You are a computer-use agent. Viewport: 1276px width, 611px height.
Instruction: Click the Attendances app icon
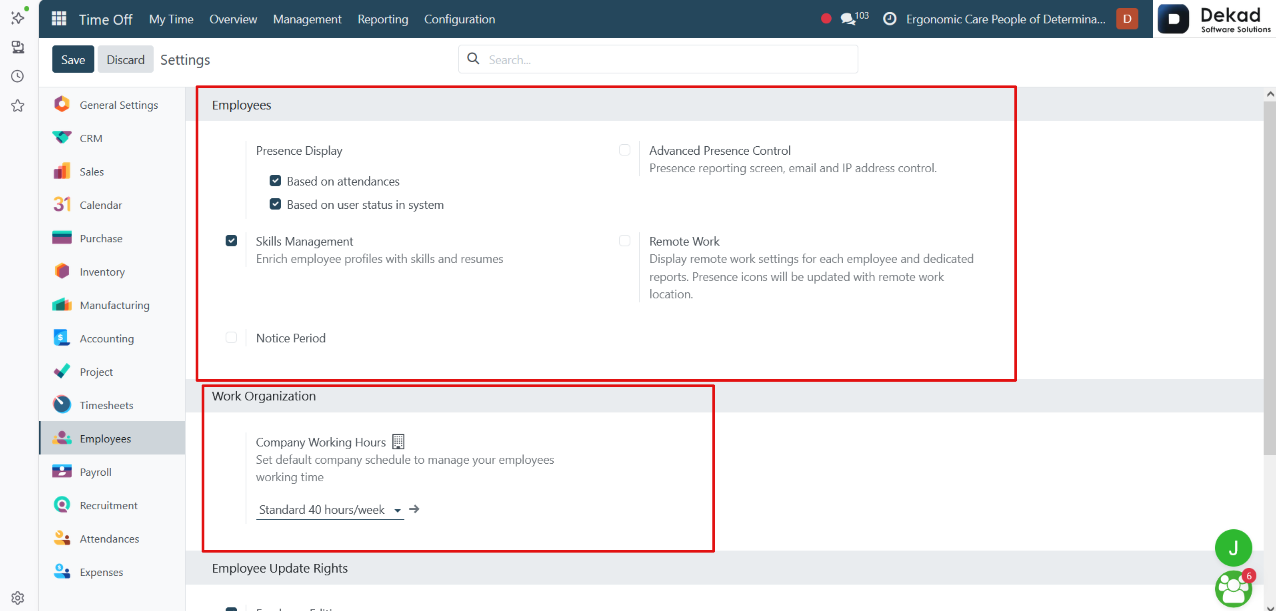point(62,538)
